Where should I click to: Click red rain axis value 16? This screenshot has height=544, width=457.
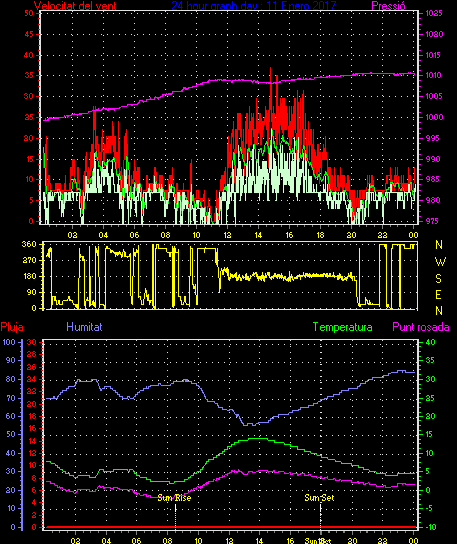click(32, 428)
